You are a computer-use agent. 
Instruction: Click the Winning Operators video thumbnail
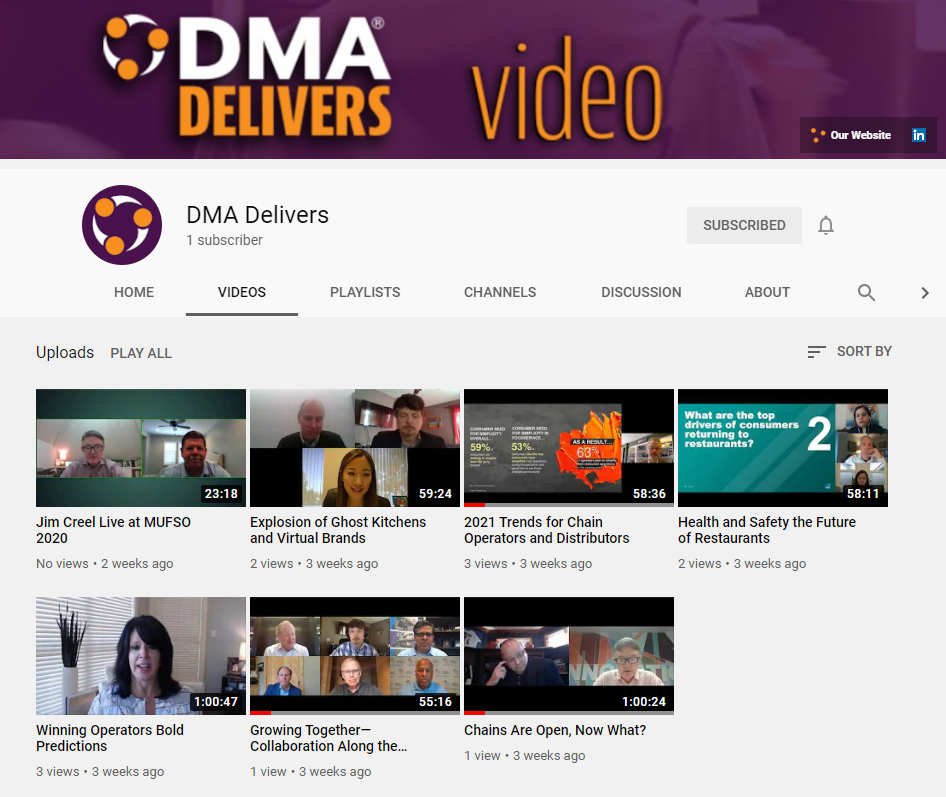(141, 656)
